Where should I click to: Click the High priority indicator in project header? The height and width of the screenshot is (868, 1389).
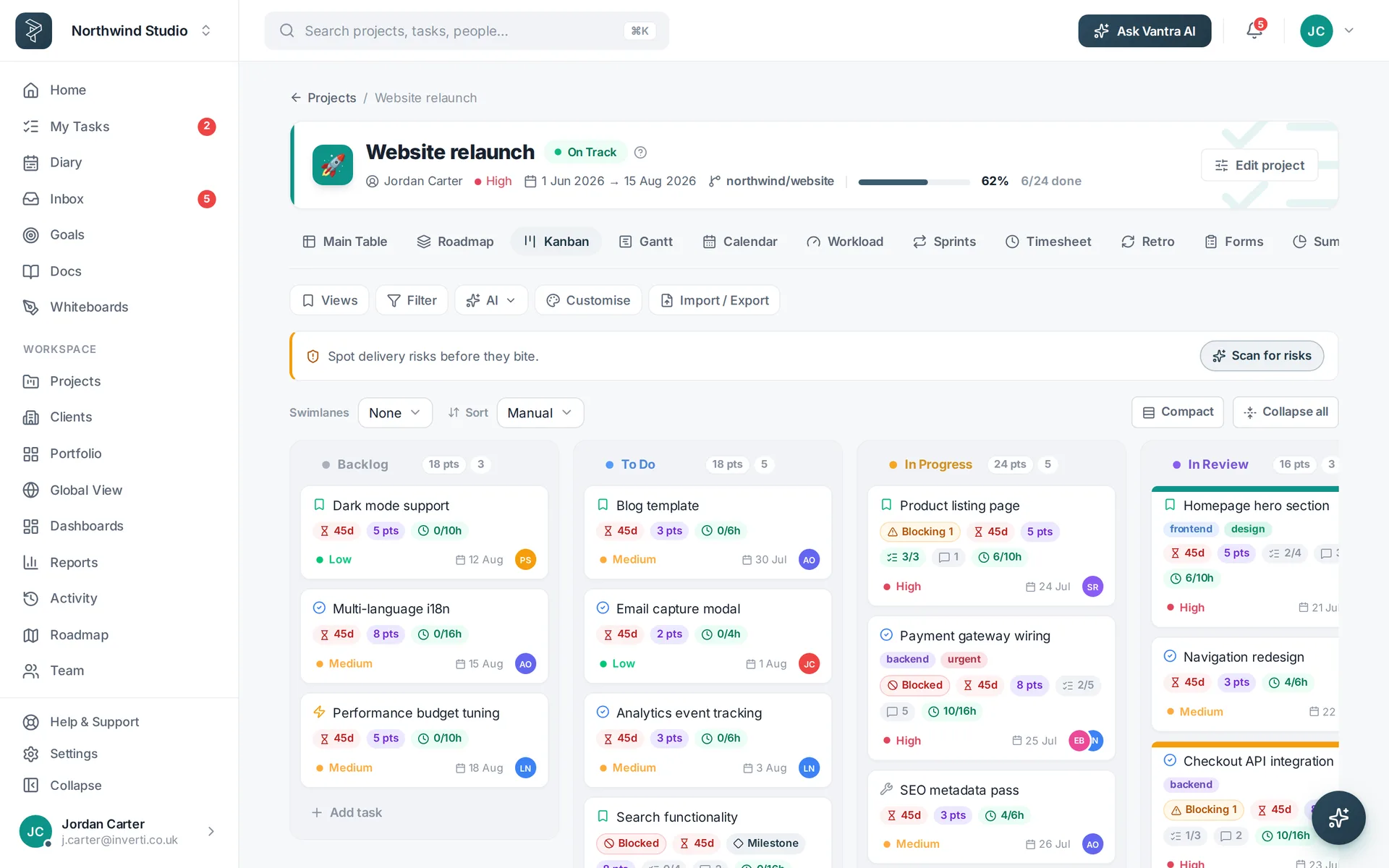coord(493,181)
